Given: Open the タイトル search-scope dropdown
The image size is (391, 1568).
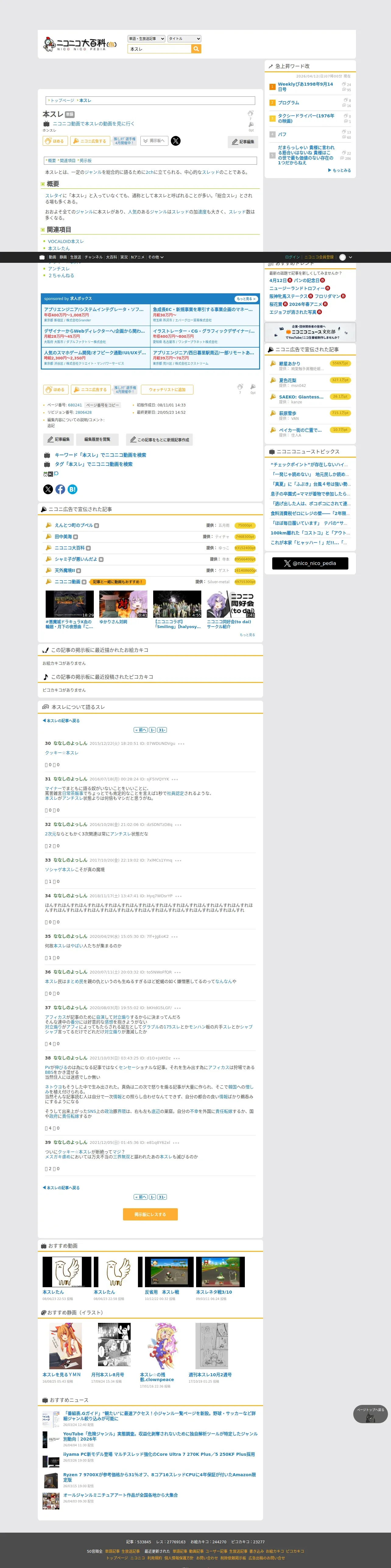Looking at the screenshot, I should 184,39.
